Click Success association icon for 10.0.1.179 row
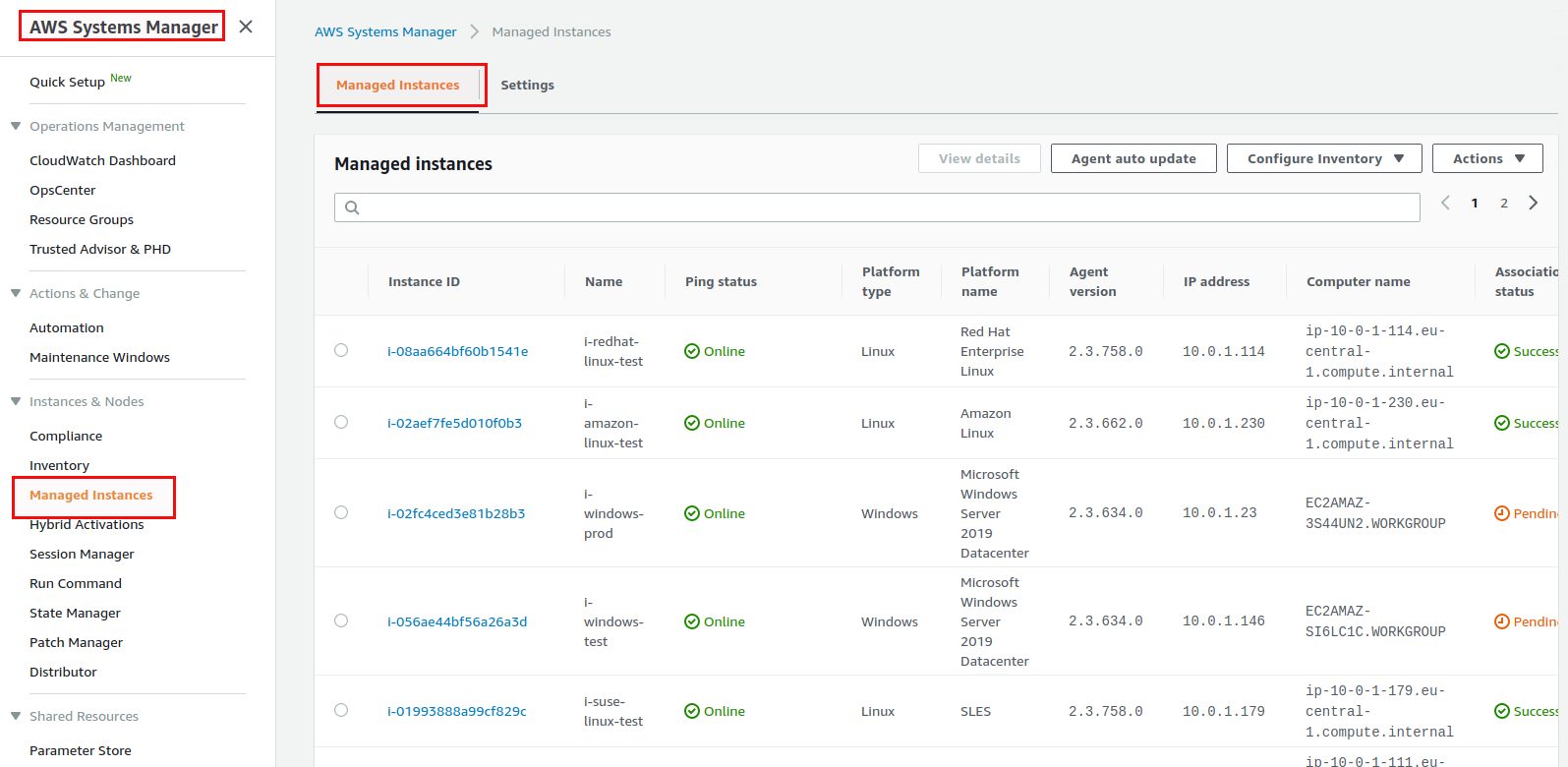Screen dimensions: 1568x767 (x=1502, y=711)
